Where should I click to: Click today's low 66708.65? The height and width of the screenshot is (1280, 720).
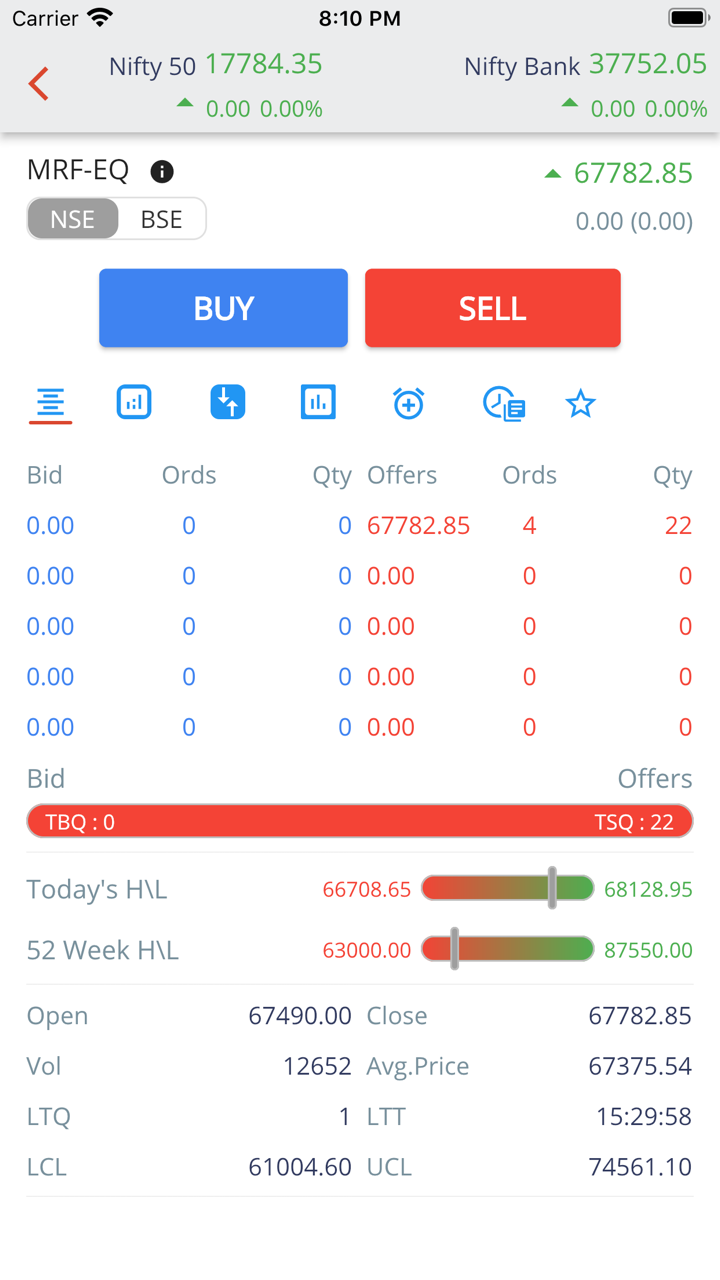(x=367, y=889)
